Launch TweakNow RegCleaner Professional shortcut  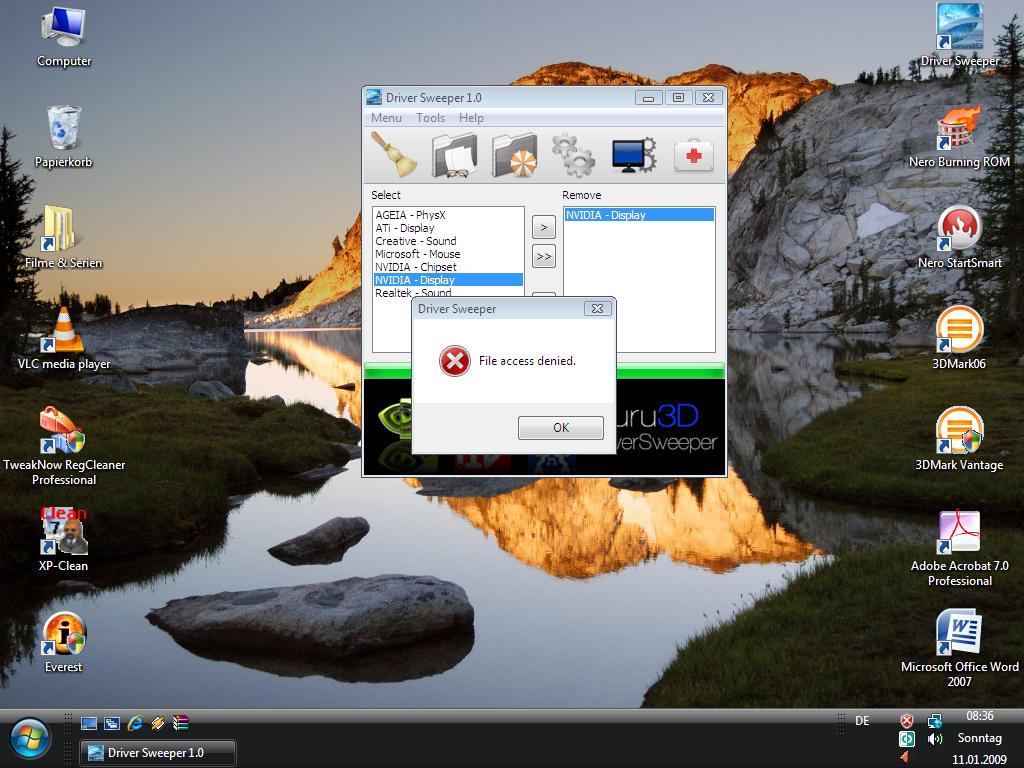[63, 447]
